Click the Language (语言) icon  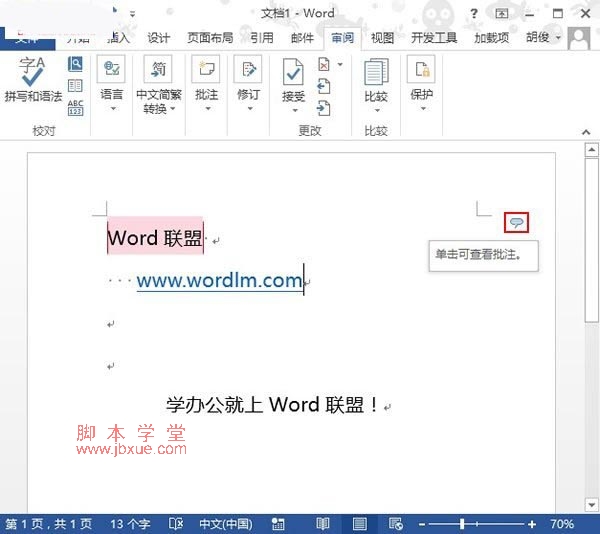pyautogui.click(x=111, y=69)
